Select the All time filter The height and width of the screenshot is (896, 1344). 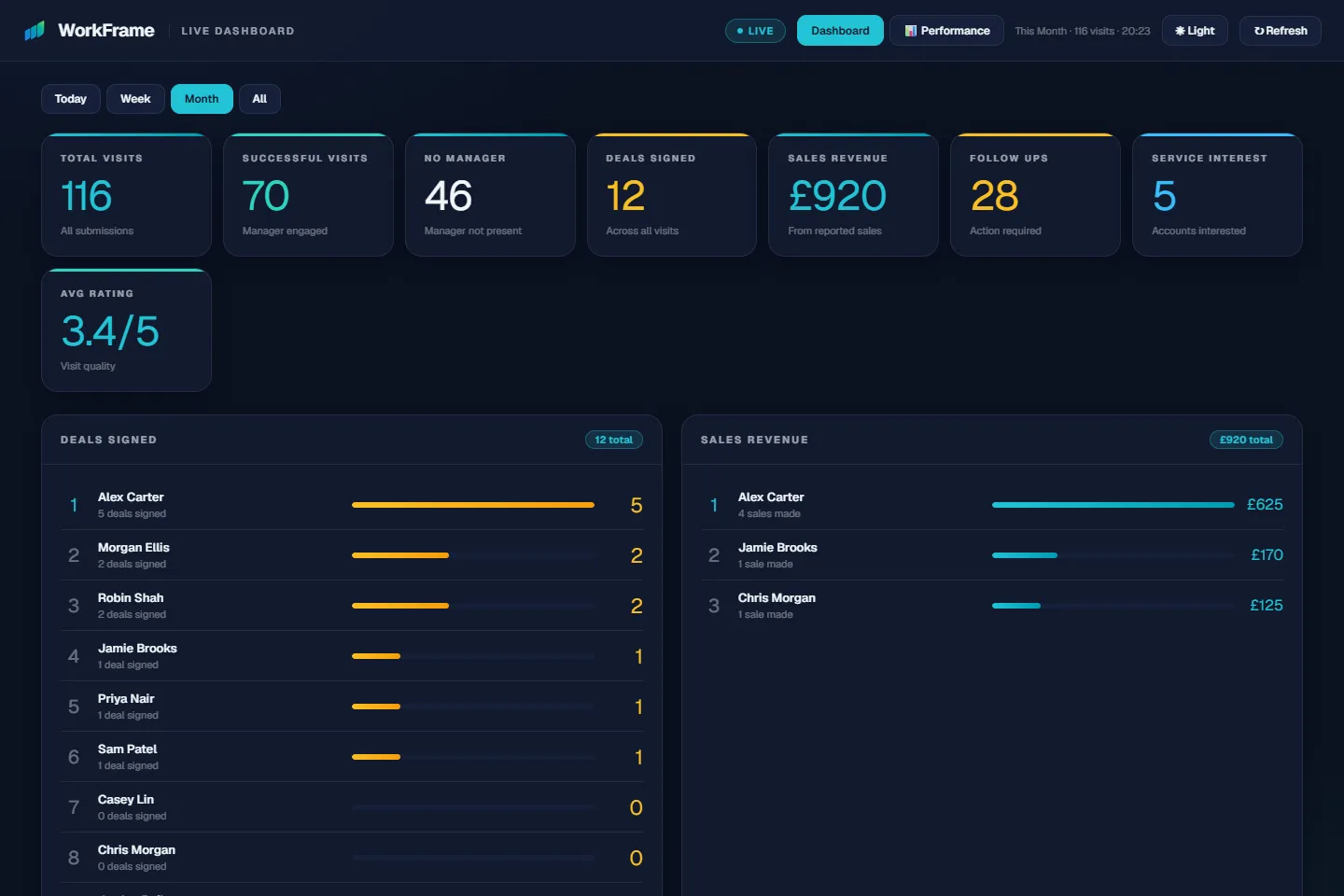tap(259, 99)
